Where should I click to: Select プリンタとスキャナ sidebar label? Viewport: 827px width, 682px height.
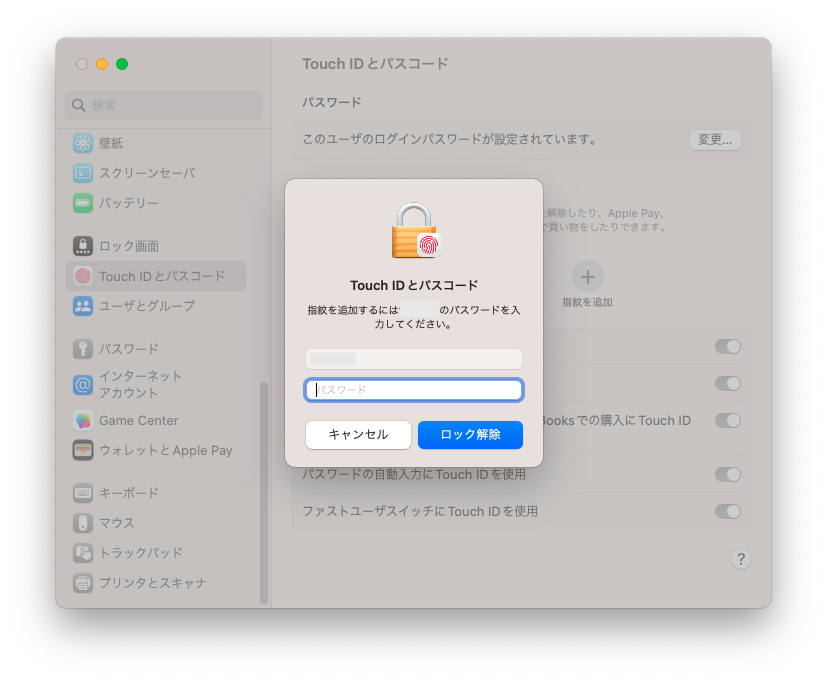tap(153, 583)
